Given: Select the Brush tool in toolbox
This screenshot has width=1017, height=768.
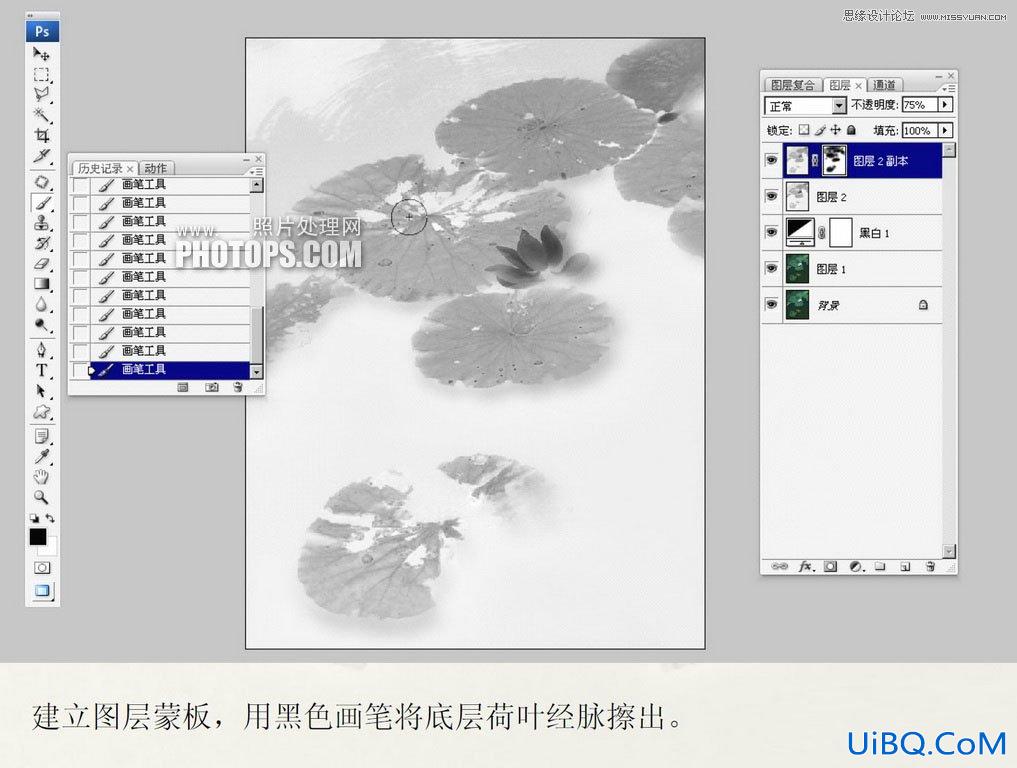Looking at the screenshot, I should pos(42,202).
